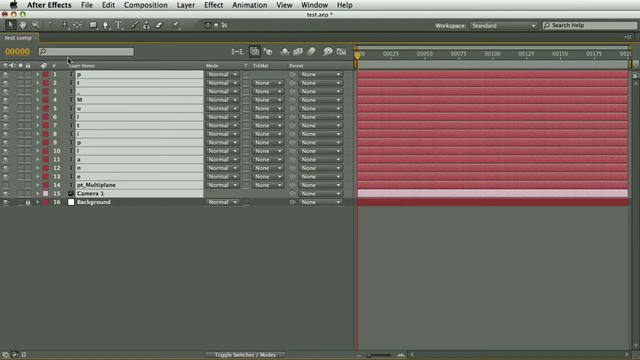The width and height of the screenshot is (640, 360).
Task: Click the timeline zoom slider
Action: (379, 355)
